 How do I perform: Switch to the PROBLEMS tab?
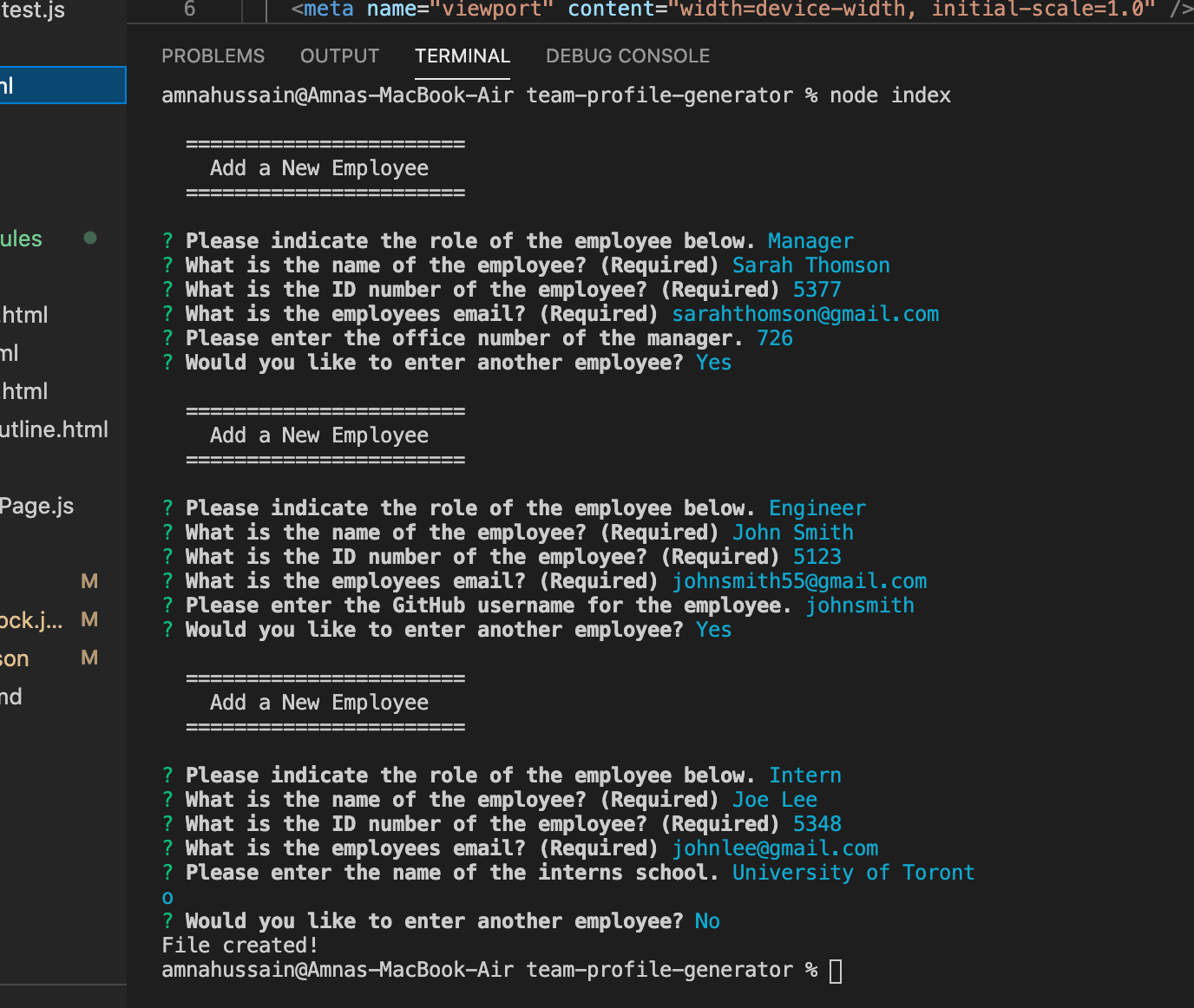pyautogui.click(x=213, y=56)
